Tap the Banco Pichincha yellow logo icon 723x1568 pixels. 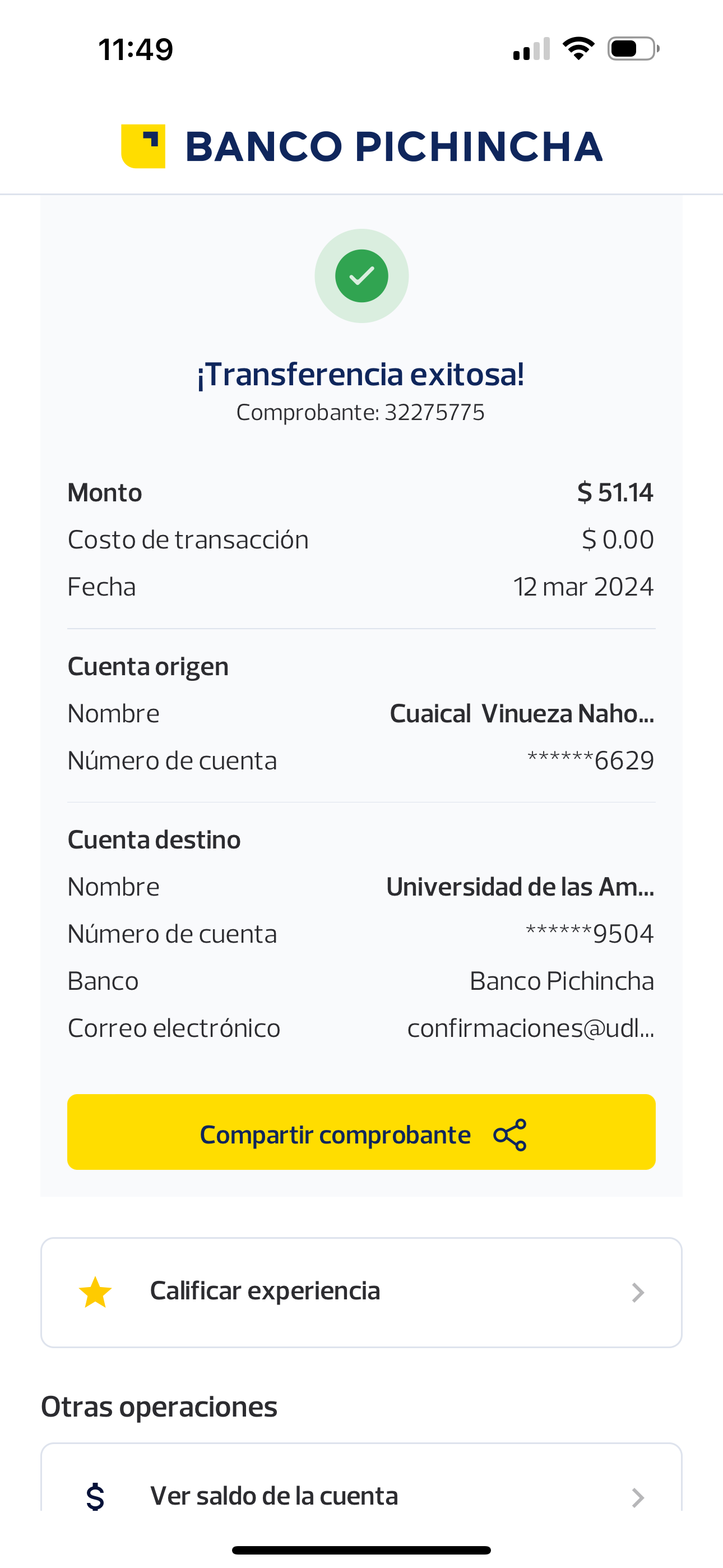(143, 146)
